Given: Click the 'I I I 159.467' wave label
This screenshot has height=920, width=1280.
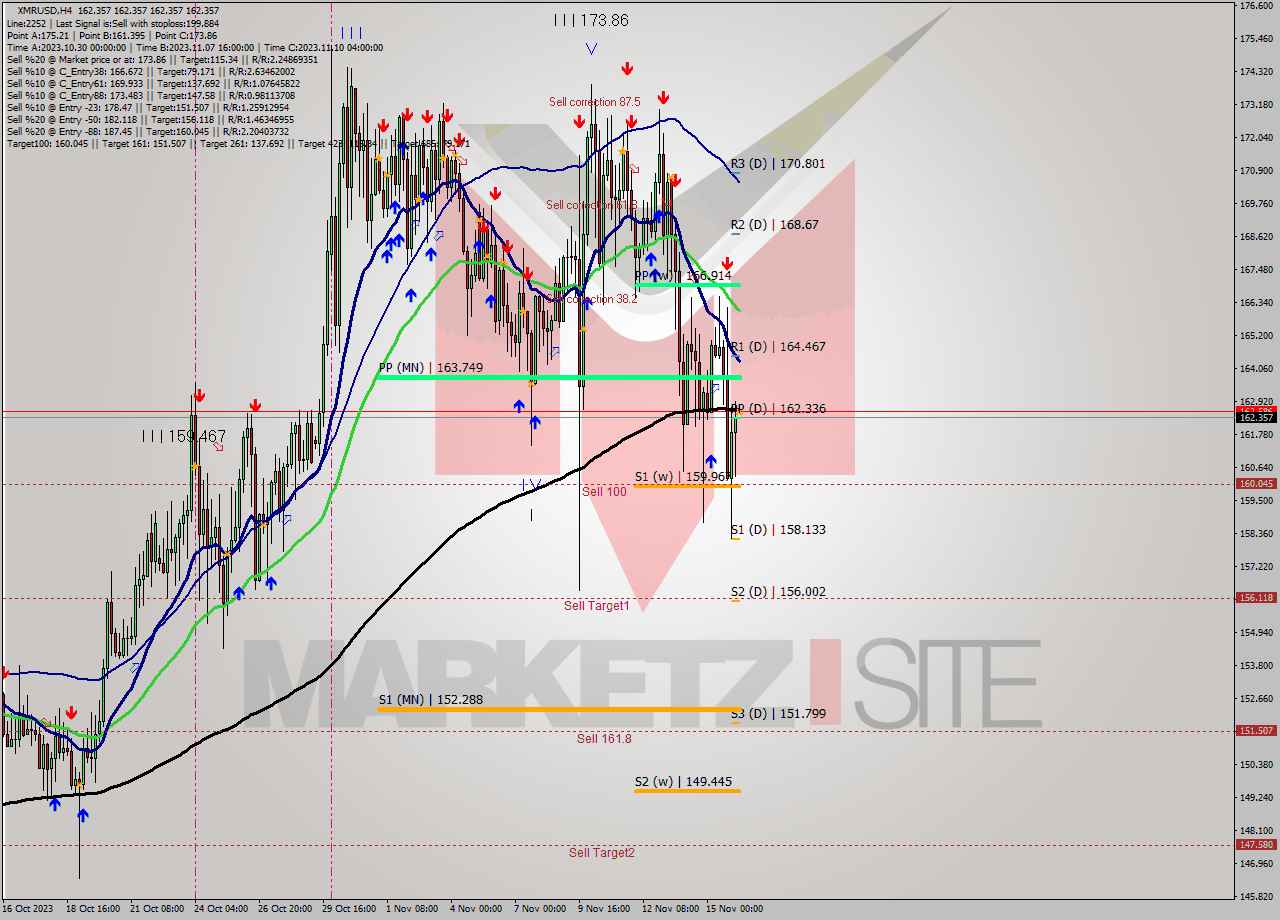Looking at the screenshot, I should (x=183, y=437).
